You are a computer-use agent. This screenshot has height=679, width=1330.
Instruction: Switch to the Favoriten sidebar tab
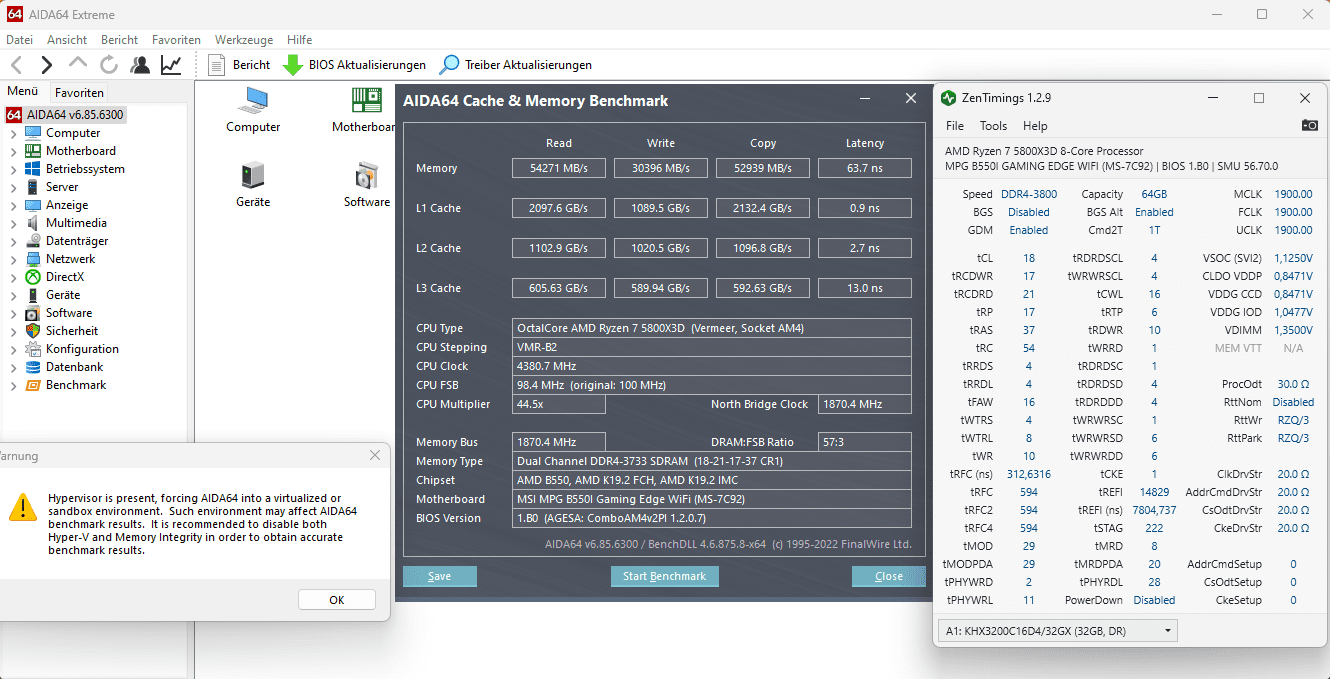click(79, 92)
